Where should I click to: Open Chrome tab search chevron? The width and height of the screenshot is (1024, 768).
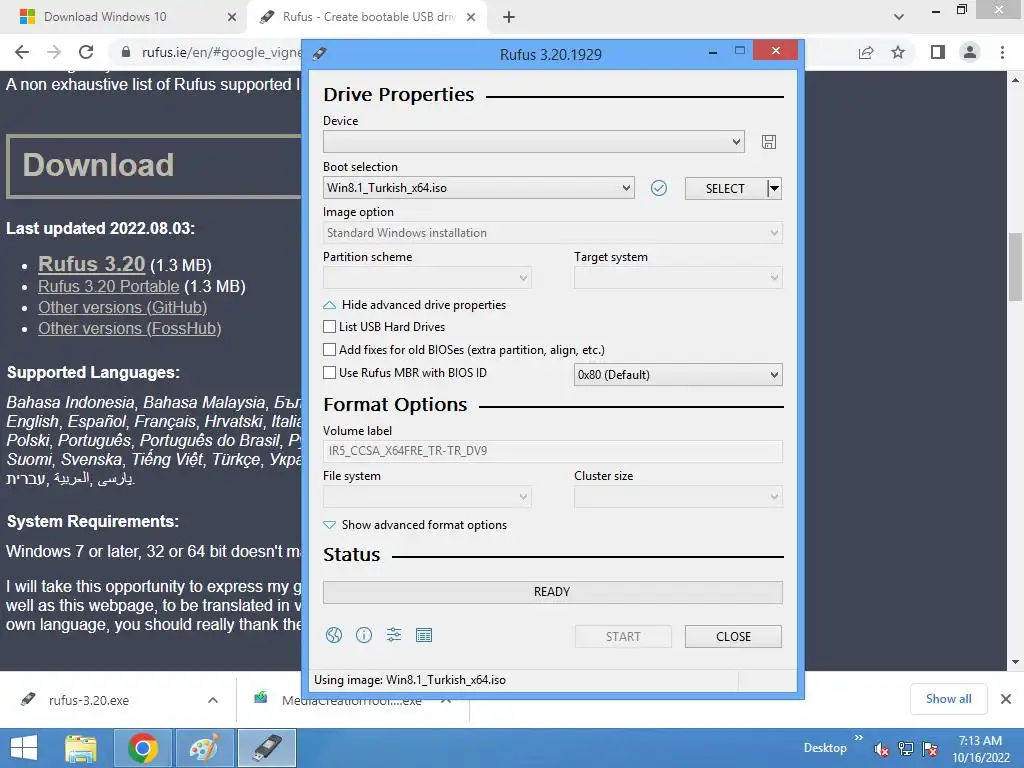click(x=899, y=17)
